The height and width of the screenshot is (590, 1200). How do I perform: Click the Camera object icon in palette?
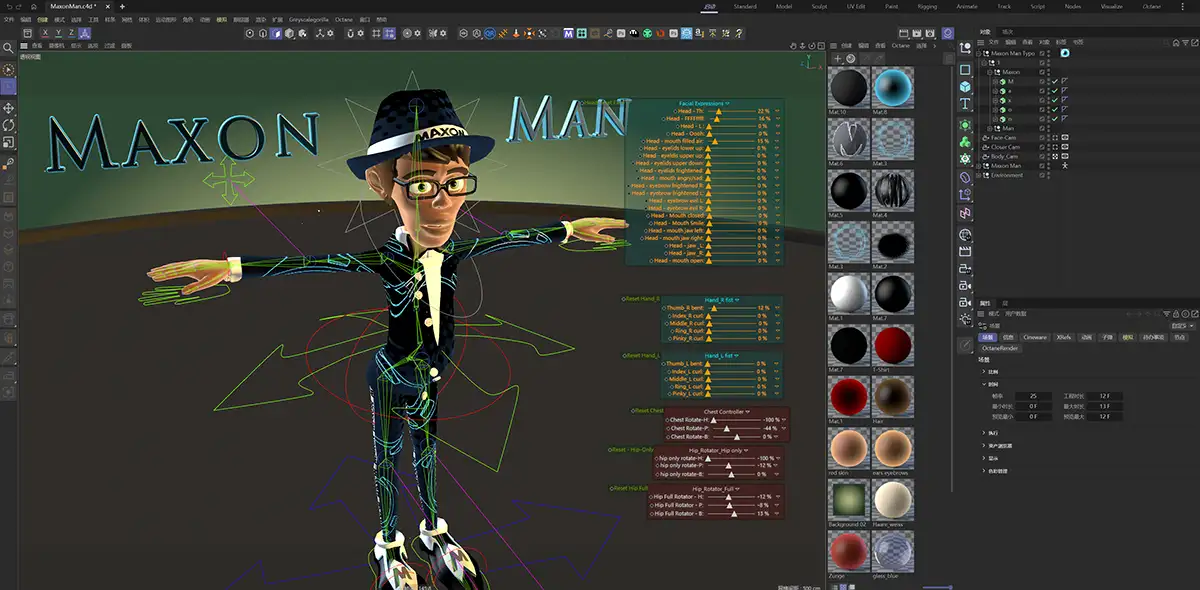965,286
